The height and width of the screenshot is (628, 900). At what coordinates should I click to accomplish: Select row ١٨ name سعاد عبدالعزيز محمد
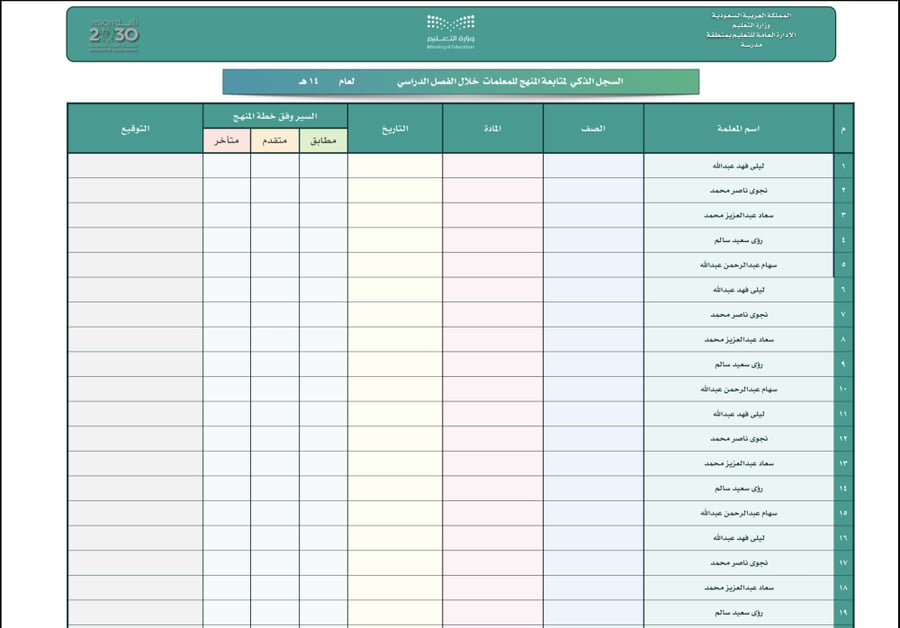pyautogui.click(x=738, y=588)
